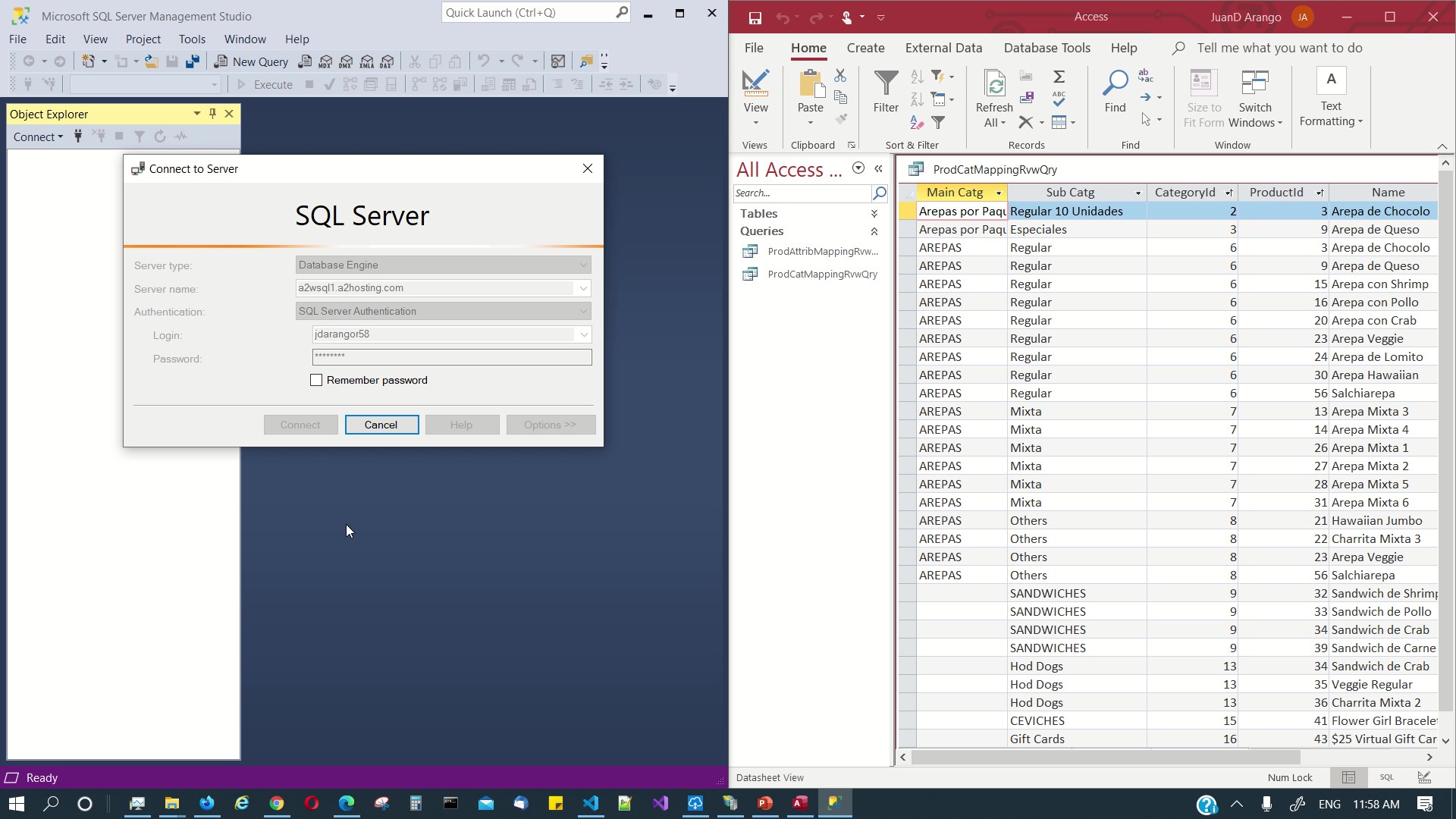Open the Login dropdown arrow
This screenshot has height=819, width=1456.
pyautogui.click(x=584, y=334)
